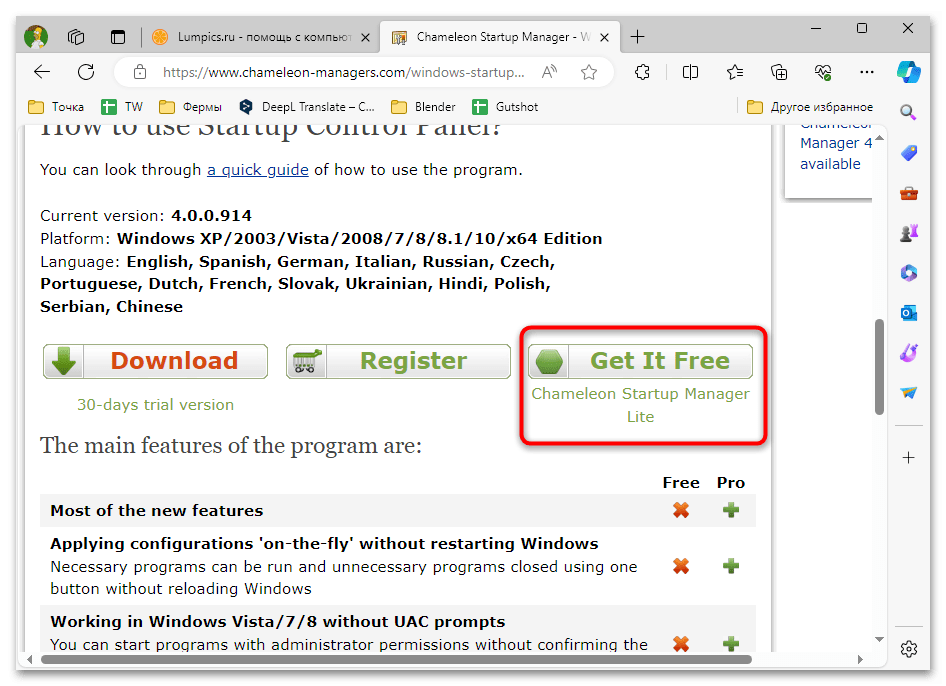Refresh the current page
Screen dimensions: 946x686
tap(86, 72)
